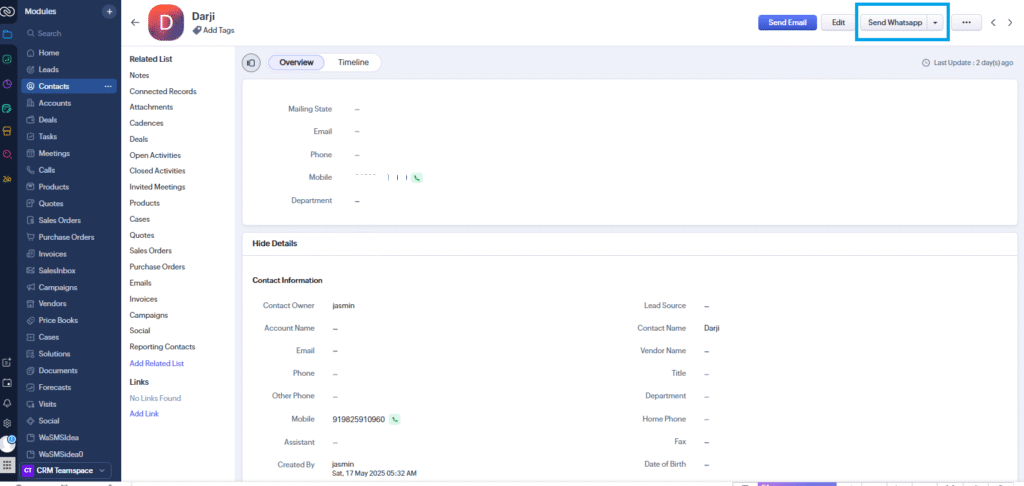
Task: Open the Leads module in sidebar
Action: tap(48, 69)
